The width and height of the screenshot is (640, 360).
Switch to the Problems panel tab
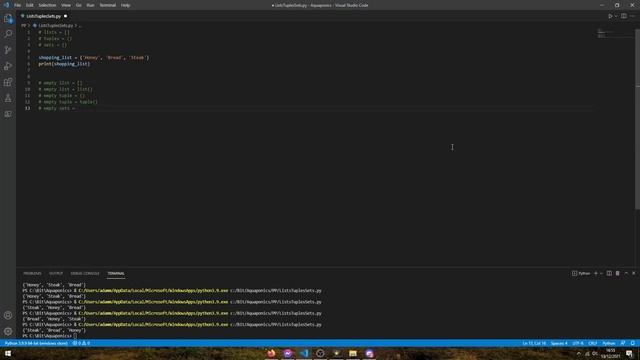point(32,273)
